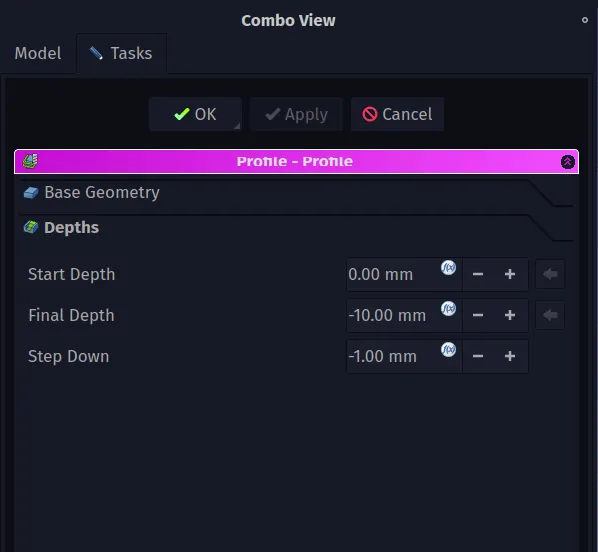Click the Base Geometry section icon
Viewport: 598px width, 552px height.
[31, 193]
